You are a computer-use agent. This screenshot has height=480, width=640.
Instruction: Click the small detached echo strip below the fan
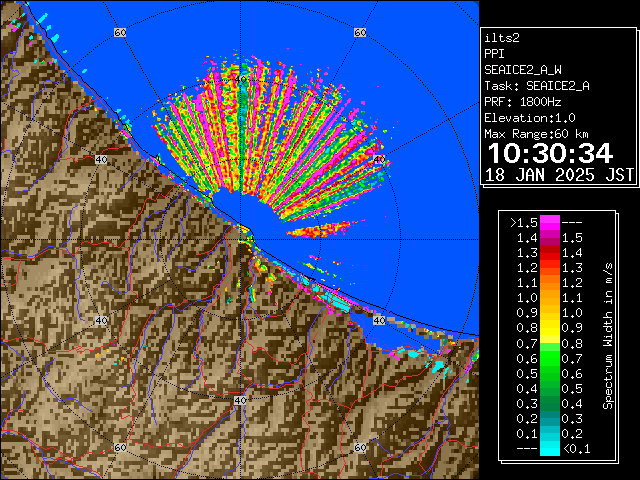pyautogui.click(x=320, y=230)
